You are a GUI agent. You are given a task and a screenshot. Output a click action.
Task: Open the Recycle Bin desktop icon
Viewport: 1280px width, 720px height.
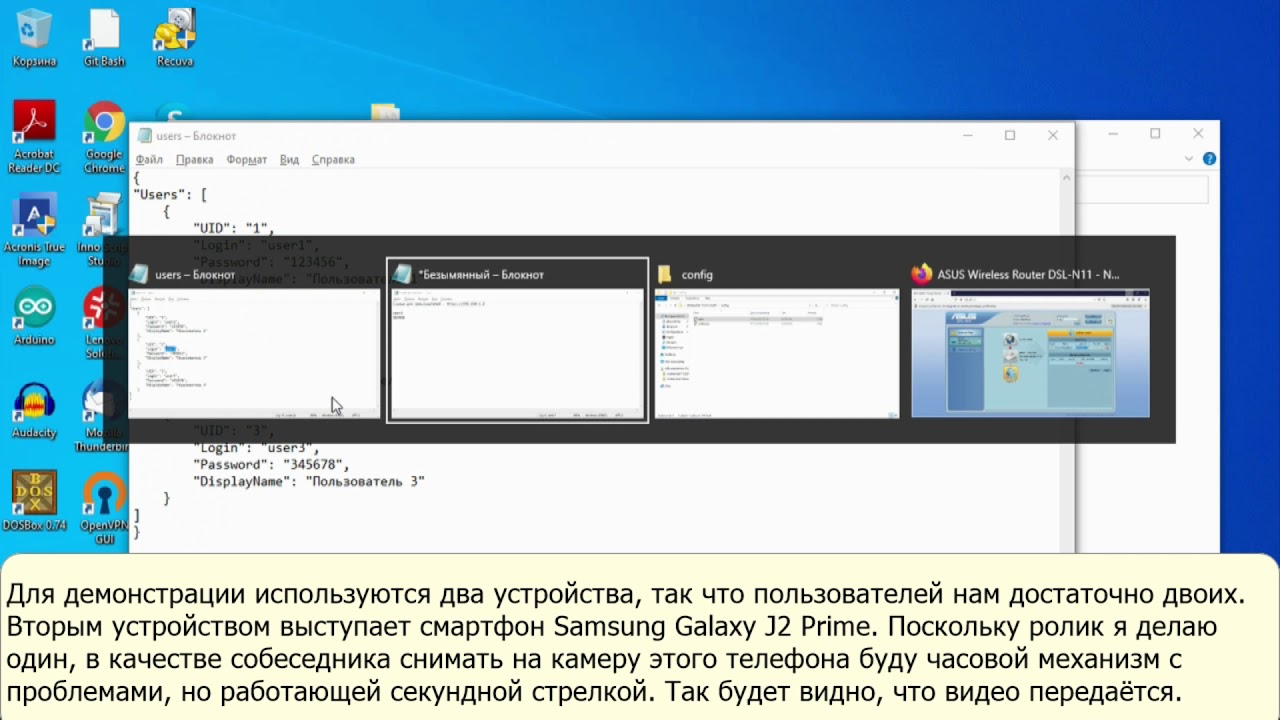[x=35, y=38]
